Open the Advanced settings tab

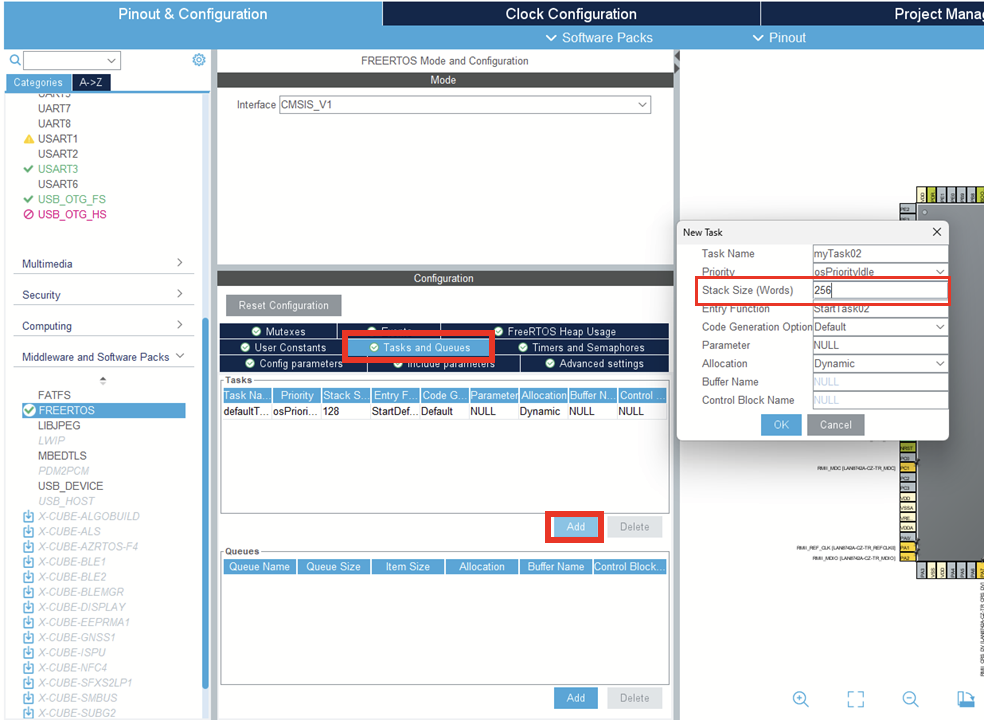point(594,363)
